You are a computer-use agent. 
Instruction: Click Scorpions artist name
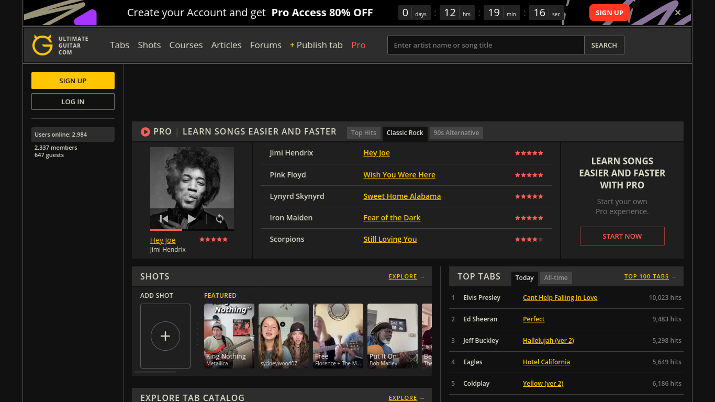pyautogui.click(x=287, y=239)
